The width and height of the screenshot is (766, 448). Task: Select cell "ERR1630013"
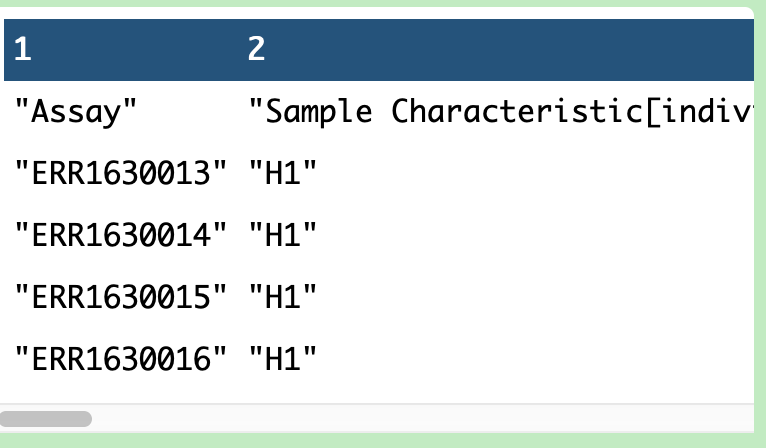(x=121, y=173)
